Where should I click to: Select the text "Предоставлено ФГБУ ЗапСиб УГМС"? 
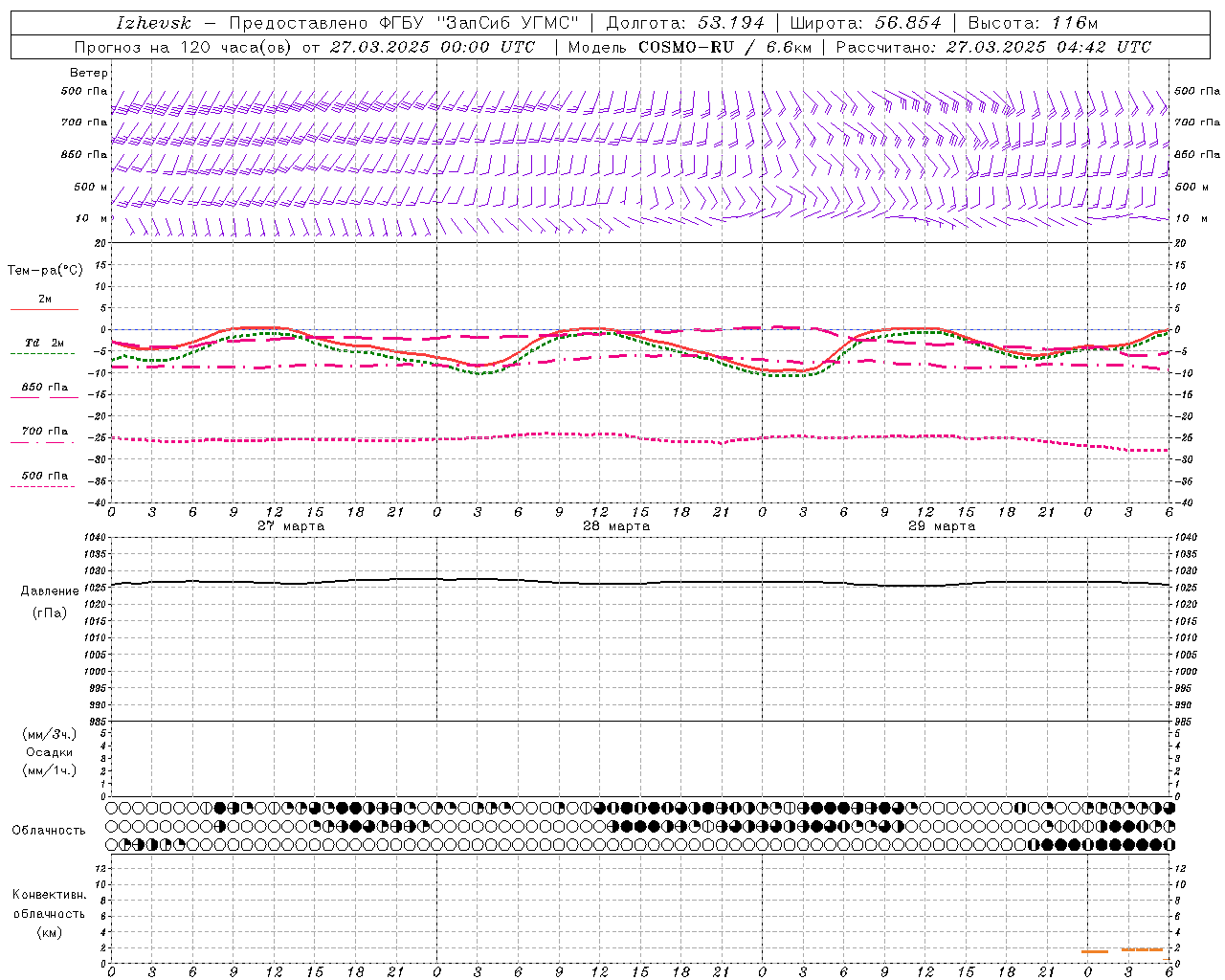(405, 23)
